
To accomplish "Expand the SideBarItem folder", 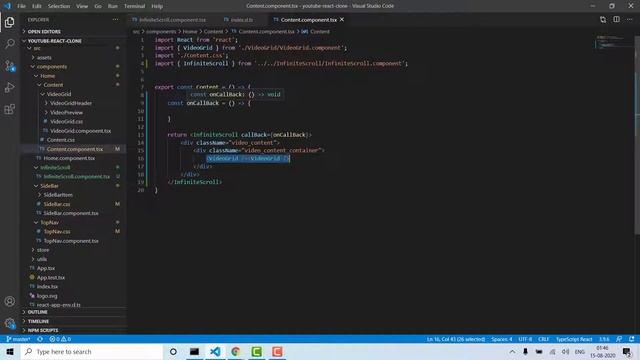I will [x=58, y=195].
